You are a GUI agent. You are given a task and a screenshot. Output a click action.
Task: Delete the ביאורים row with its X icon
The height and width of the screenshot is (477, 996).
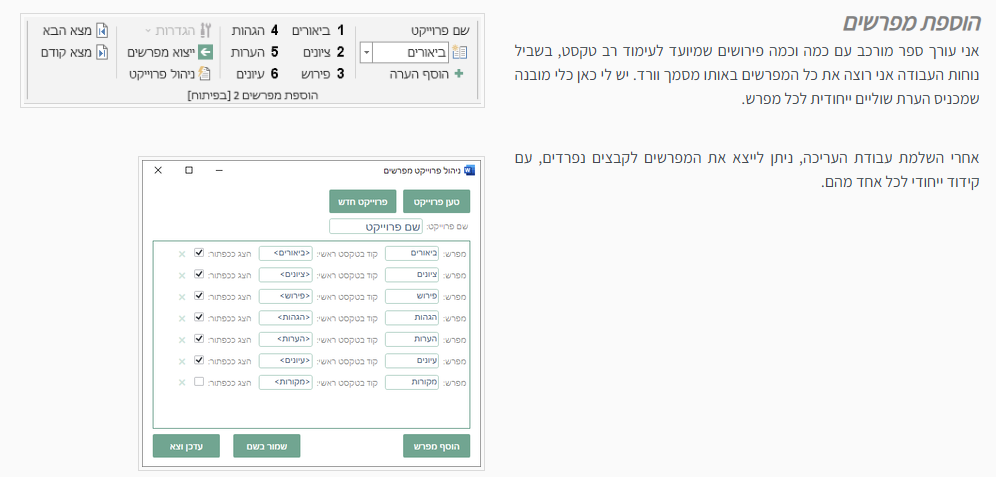pos(182,254)
